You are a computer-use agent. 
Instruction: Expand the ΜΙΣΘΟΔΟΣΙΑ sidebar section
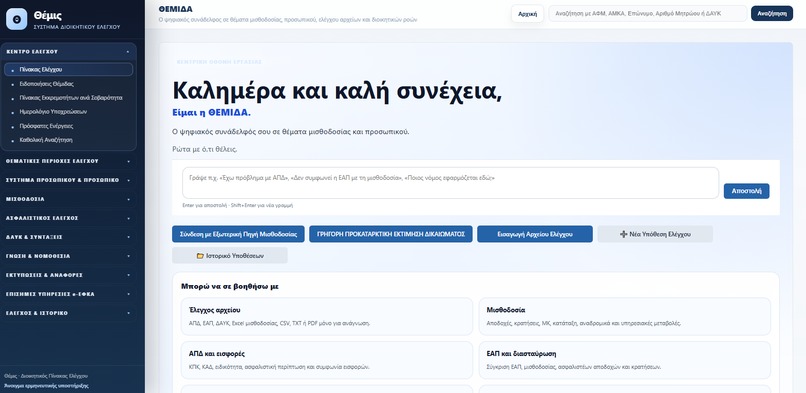click(x=69, y=199)
